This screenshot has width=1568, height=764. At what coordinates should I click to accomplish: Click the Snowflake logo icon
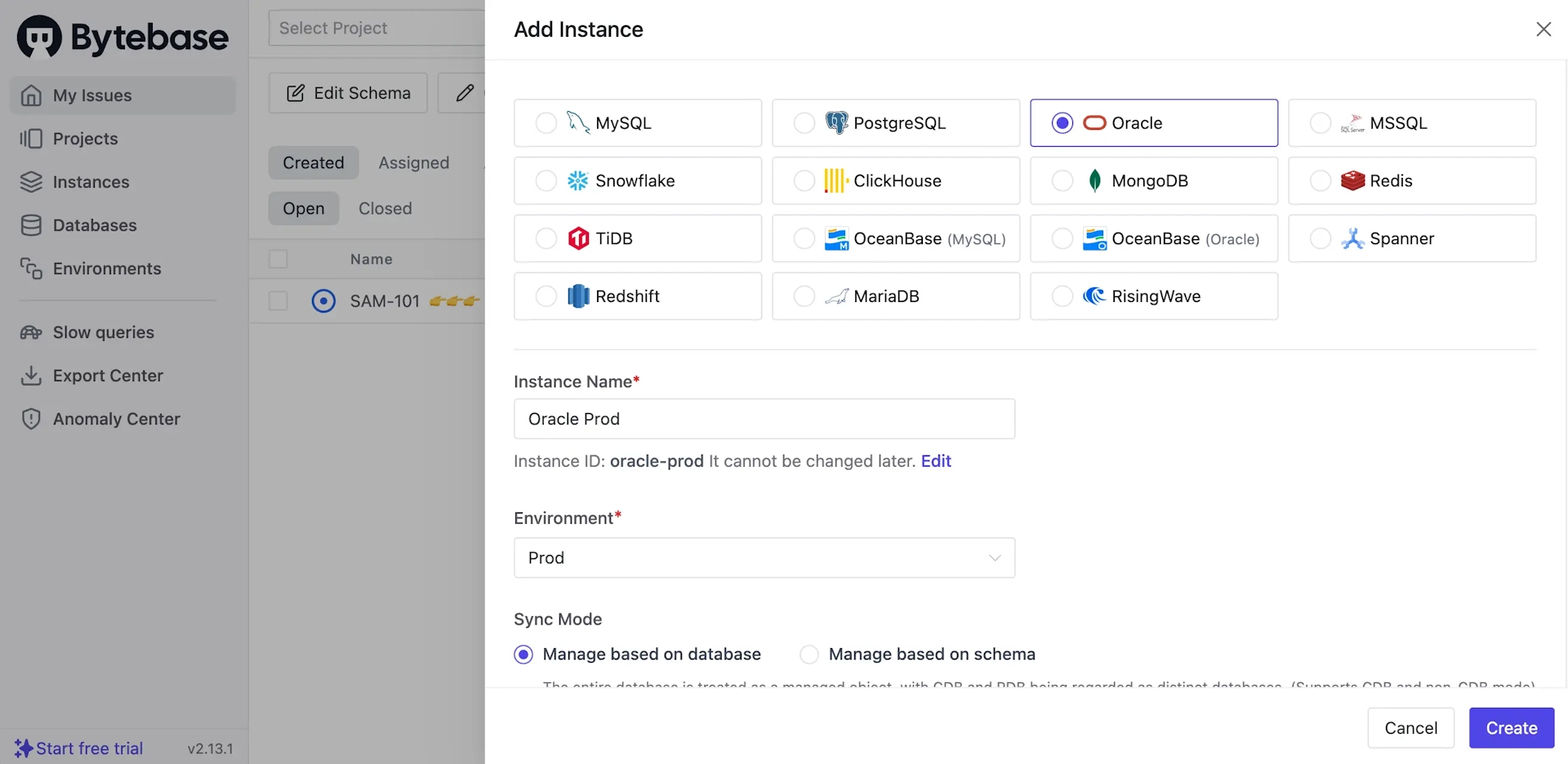tap(578, 181)
